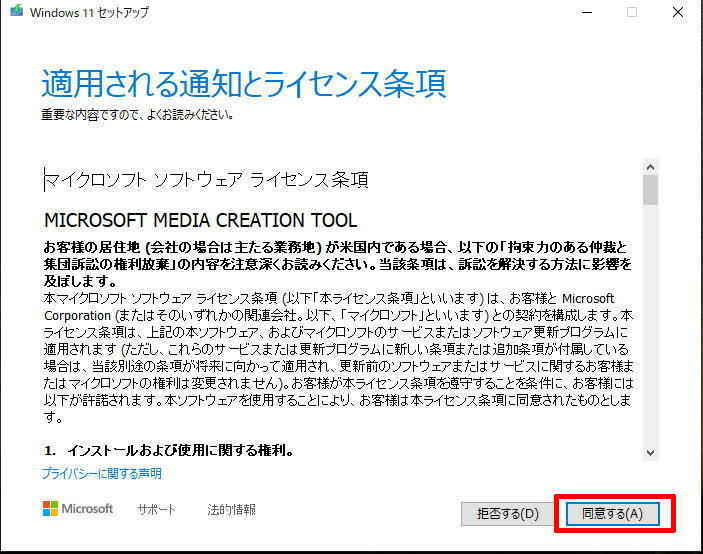The width and height of the screenshot is (703, 554).
Task: Click the Windows 11 setup title bar icon
Action: pos(17,11)
